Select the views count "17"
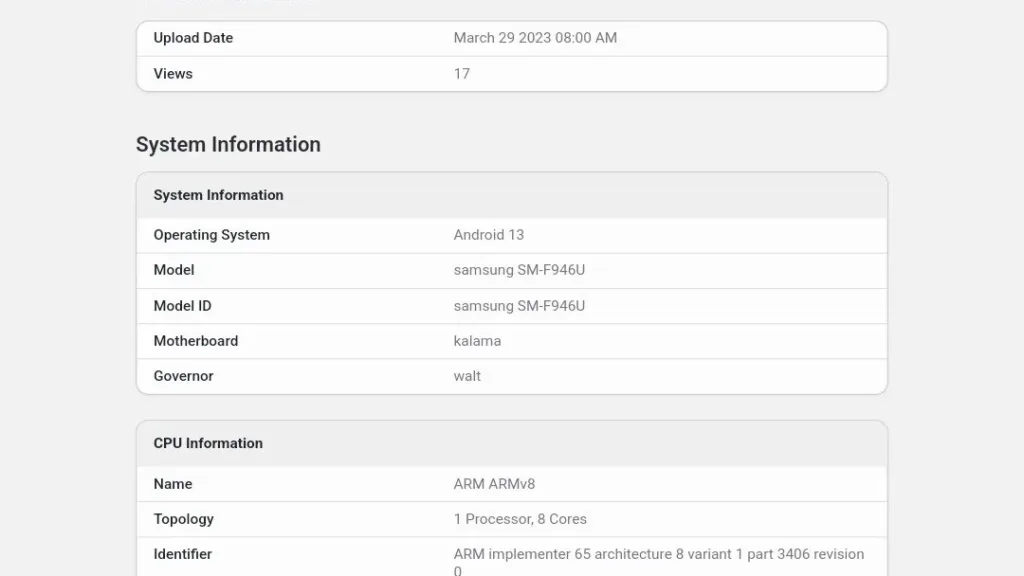This screenshot has width=1024, height=576. click(x=462, y=74)
